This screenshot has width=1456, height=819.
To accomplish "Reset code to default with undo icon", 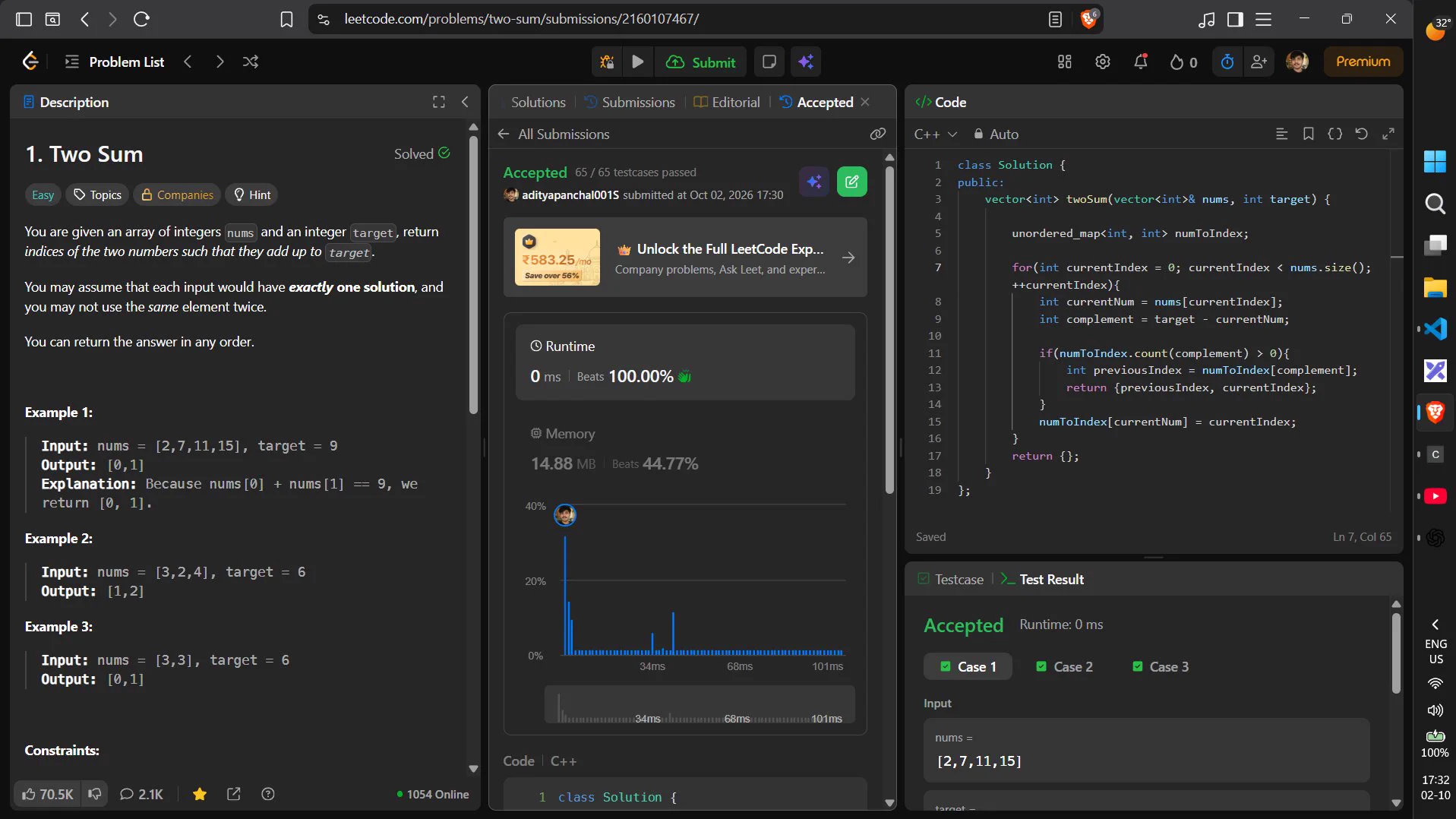I will [x=1361, y=134].
